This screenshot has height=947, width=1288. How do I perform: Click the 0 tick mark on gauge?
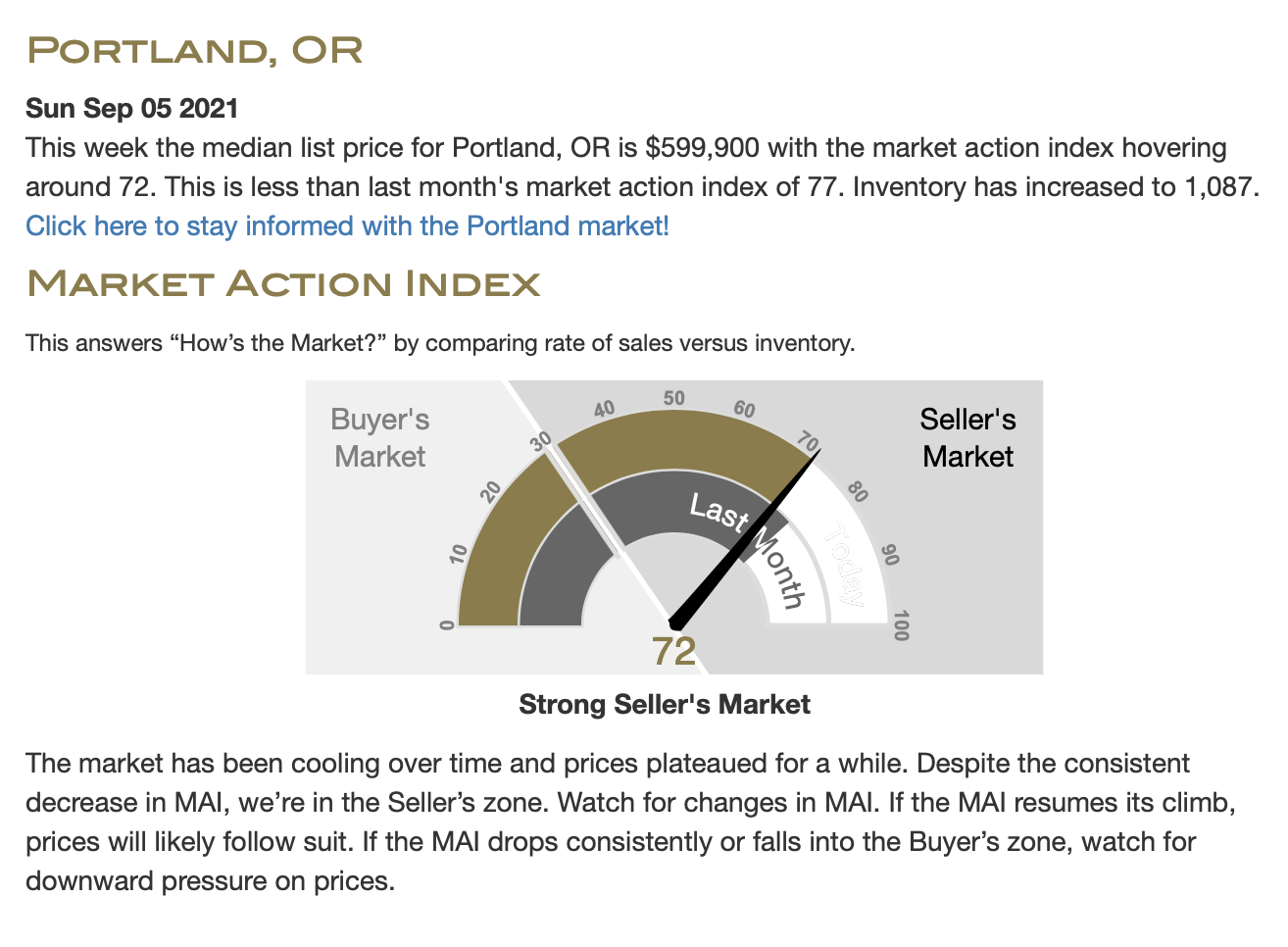click(x=447, y=625)
